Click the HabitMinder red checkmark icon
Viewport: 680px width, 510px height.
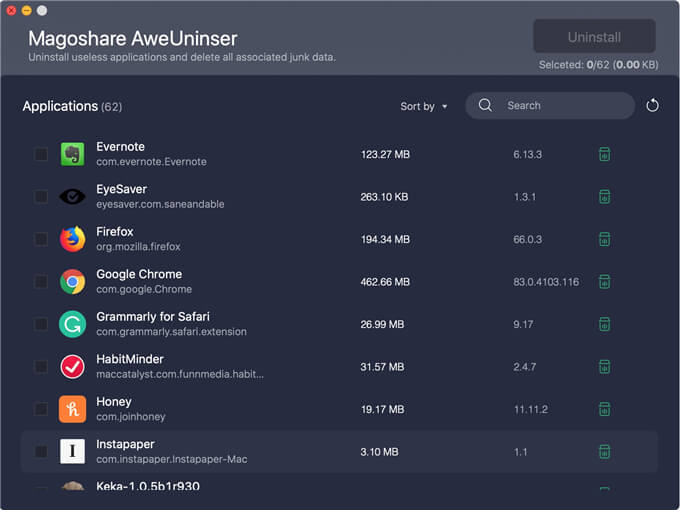coord(72,366)
